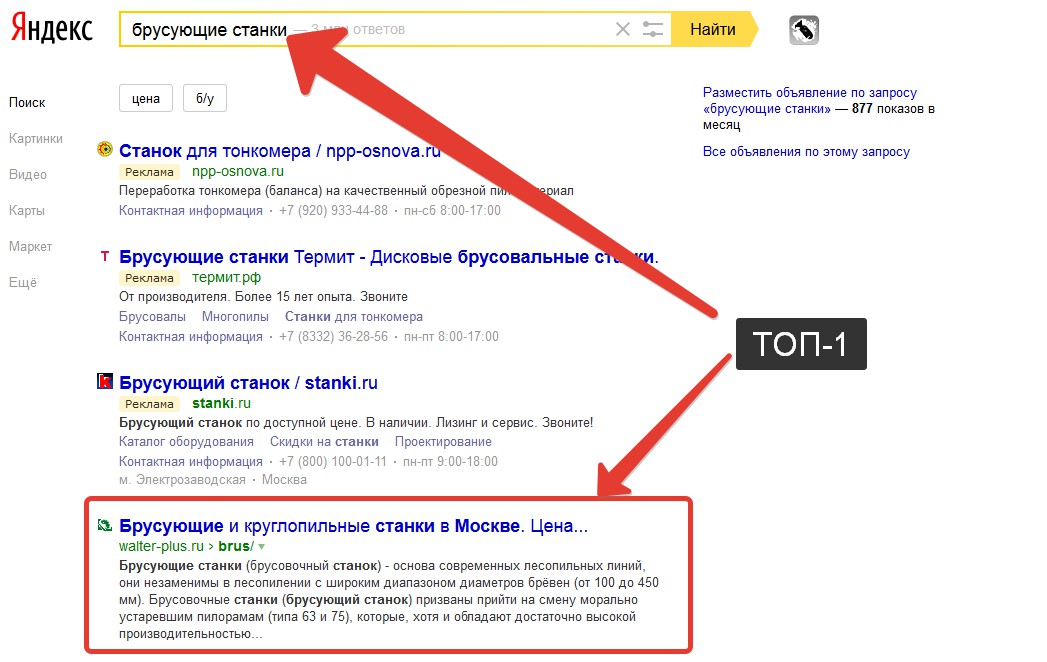Click the Реклама label under Термит ad
Screen dimensions: 1047x662
[150, 278]
